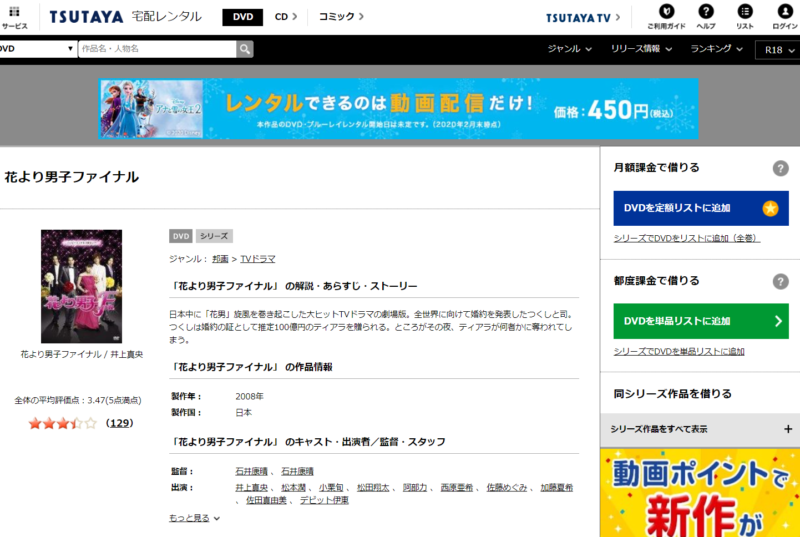Open cast member 小栗旬 link
The height and width of the screenshot is (537, 800).
tap(331, 488)
